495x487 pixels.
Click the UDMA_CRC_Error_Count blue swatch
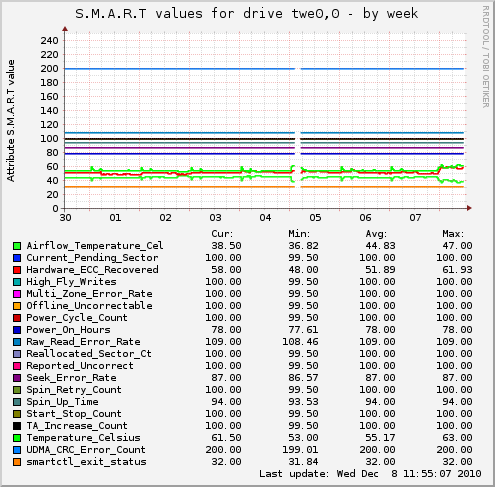coord(17,450)
